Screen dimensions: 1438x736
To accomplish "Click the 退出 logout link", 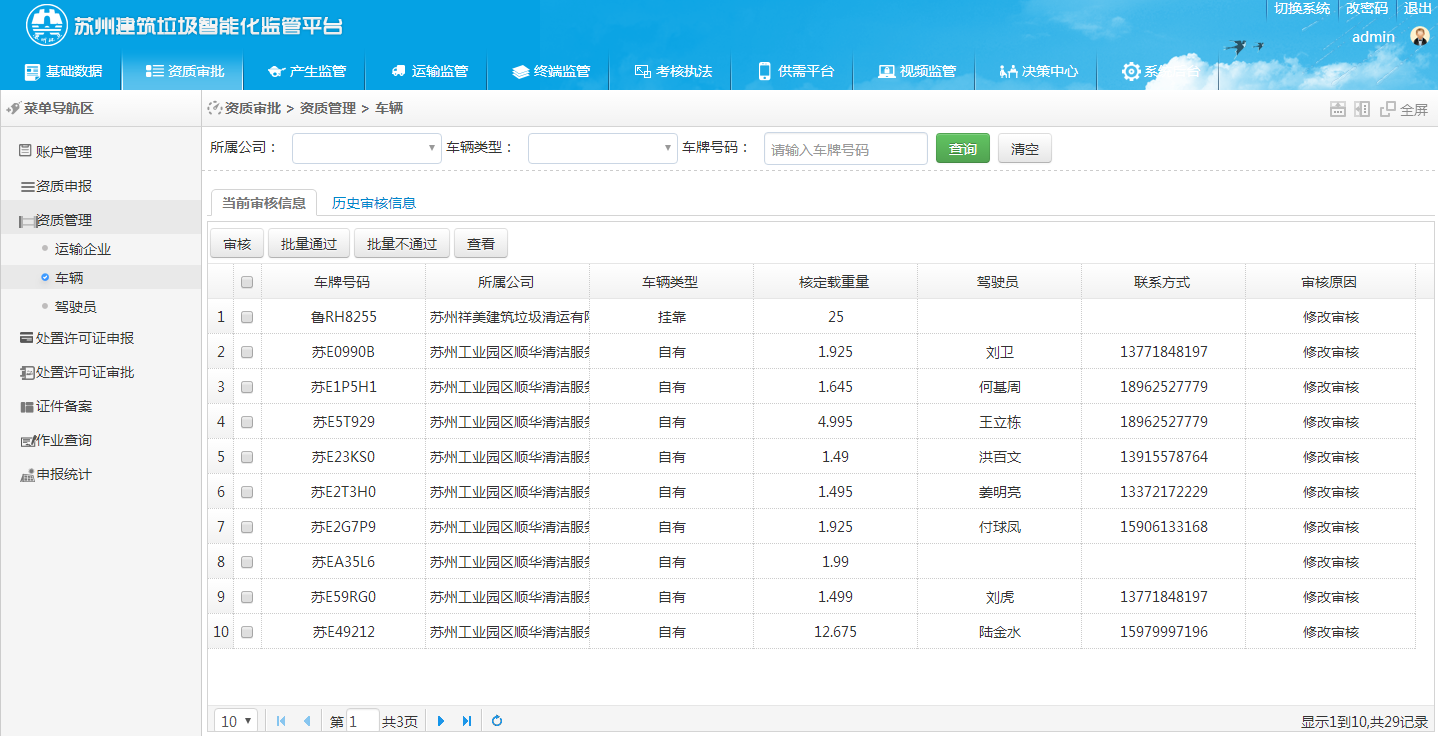I will (1418, 8).
